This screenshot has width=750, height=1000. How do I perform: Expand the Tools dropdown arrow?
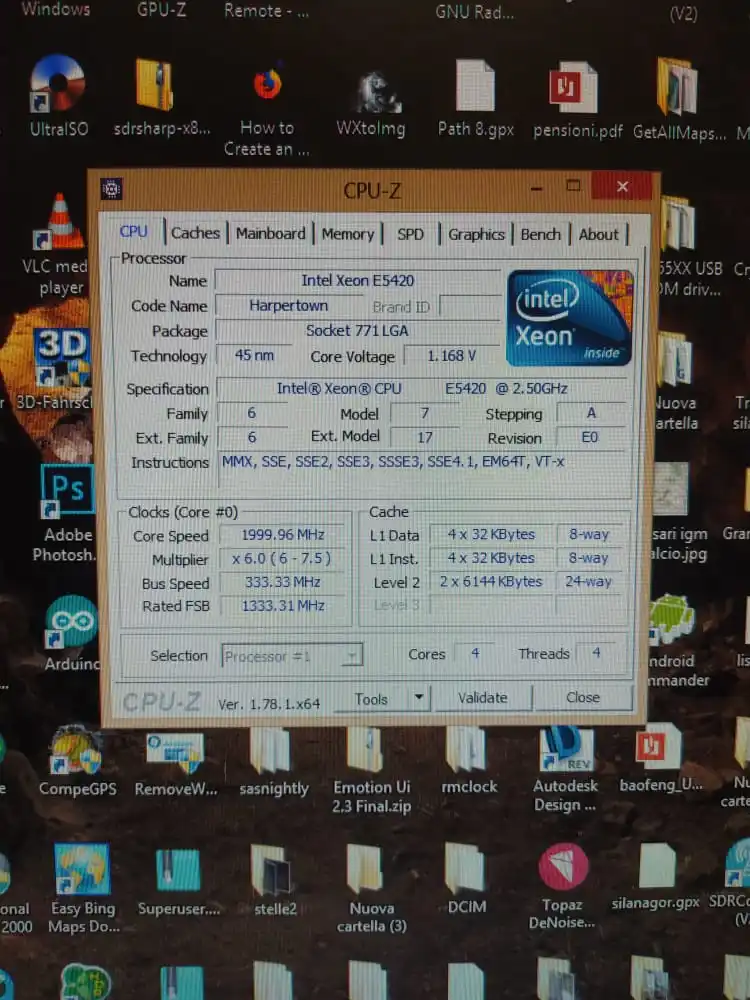tap(420, 698)
